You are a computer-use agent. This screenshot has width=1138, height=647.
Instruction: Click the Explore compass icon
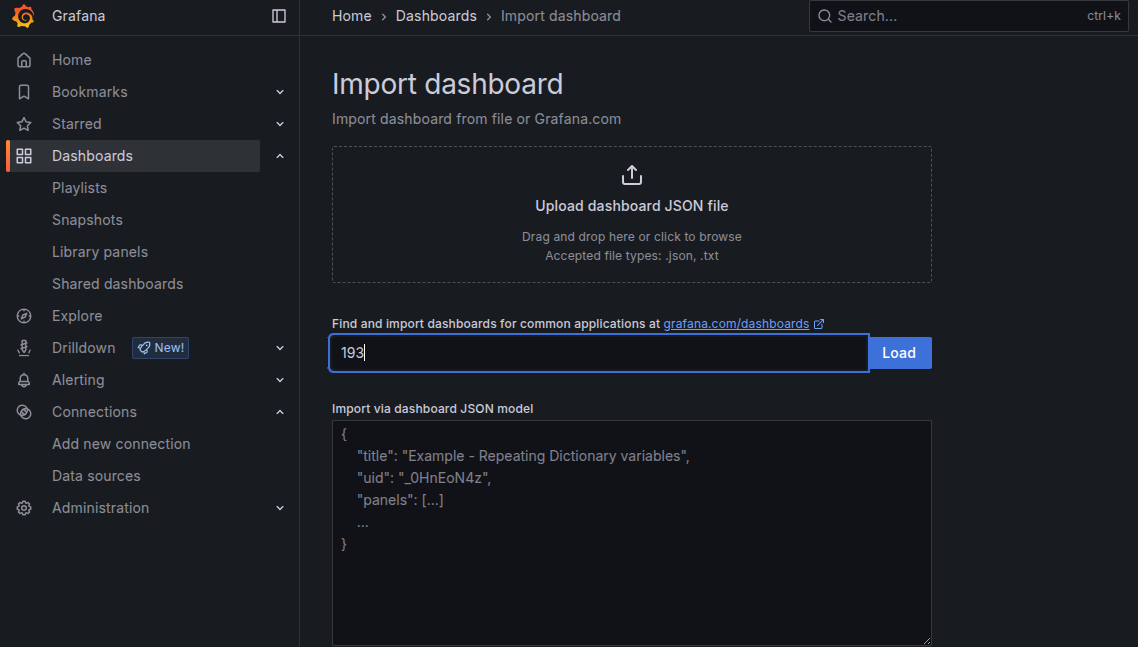coord(24,316)
